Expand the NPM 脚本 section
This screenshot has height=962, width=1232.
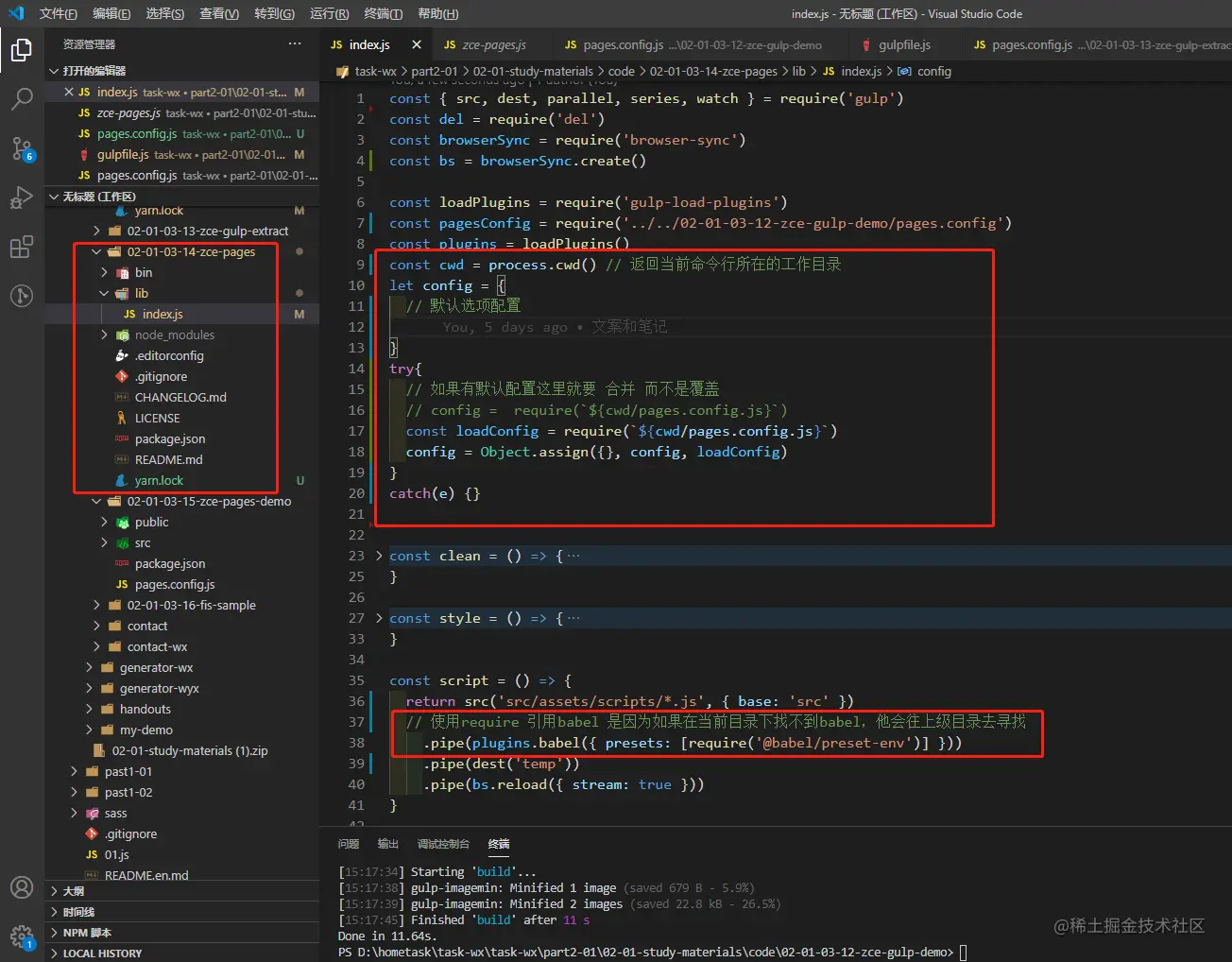pyautogui.click(x=87, y=933)
